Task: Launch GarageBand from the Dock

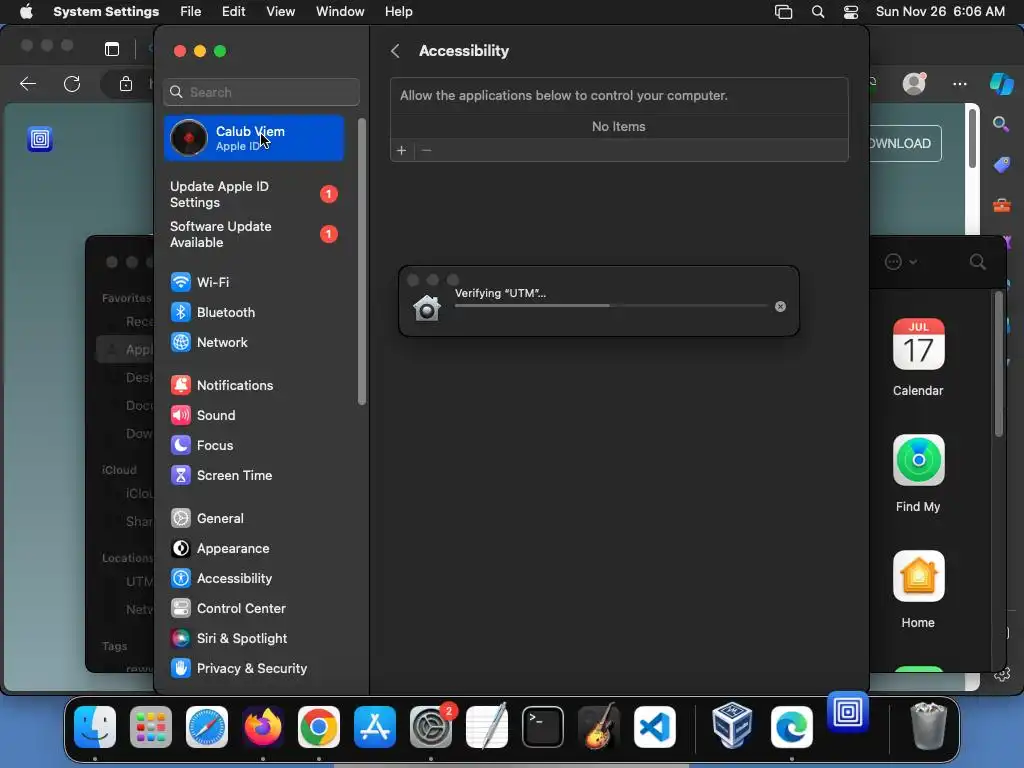Action: [x=599, y=727]
